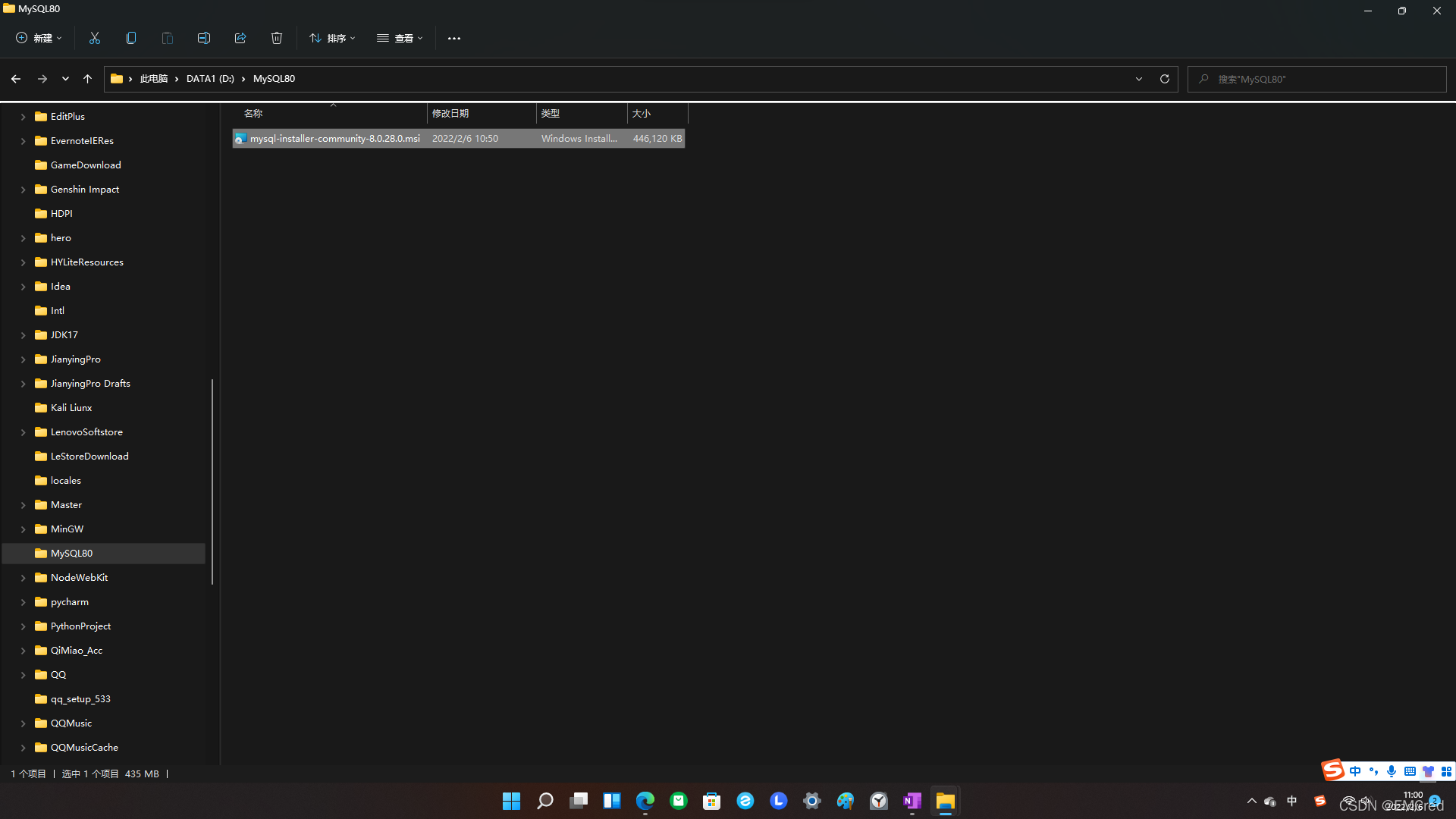Click the Share icon in toolbar
Image resolution: width=1456 pixels, height=819 pixels.
click(x=240, y=38)
